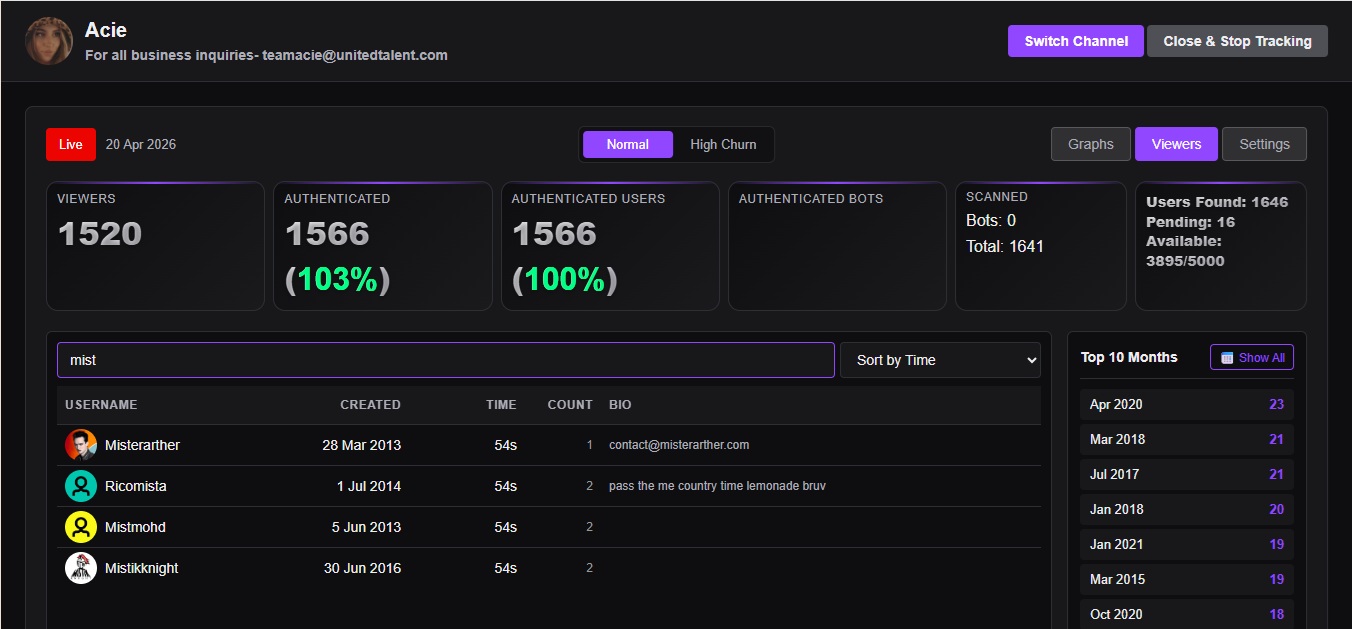Screen dimensions: 1352x629
Task: Click Pending: 16 text
Action: point(1190,222)
